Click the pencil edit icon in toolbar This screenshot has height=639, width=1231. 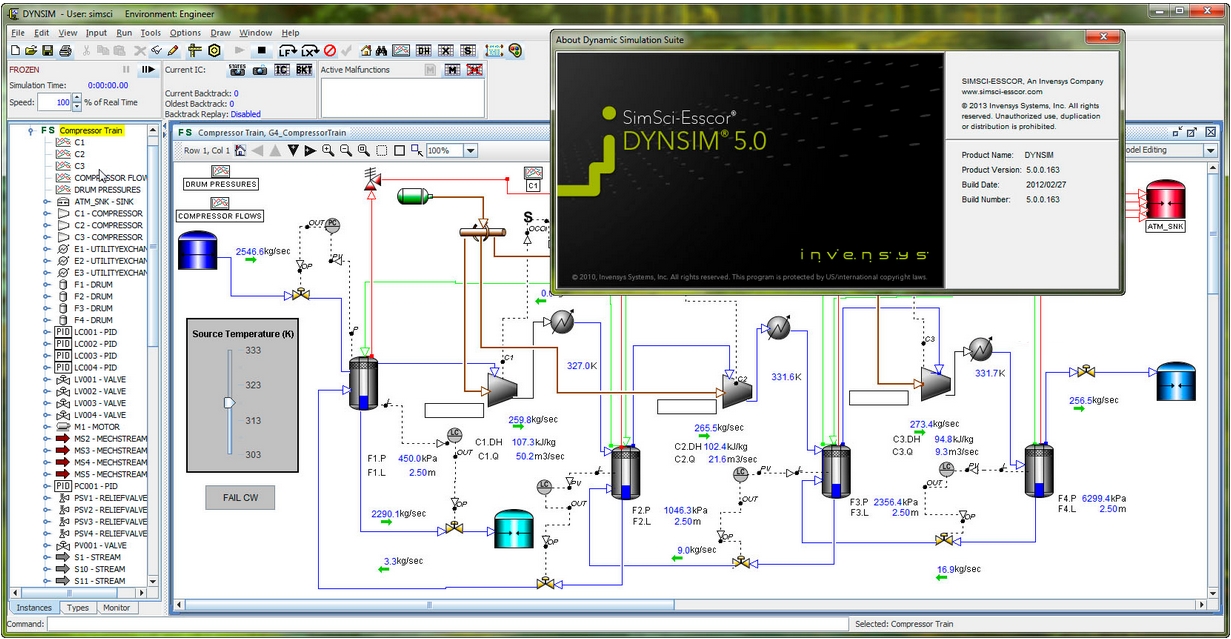pos(173,50)
